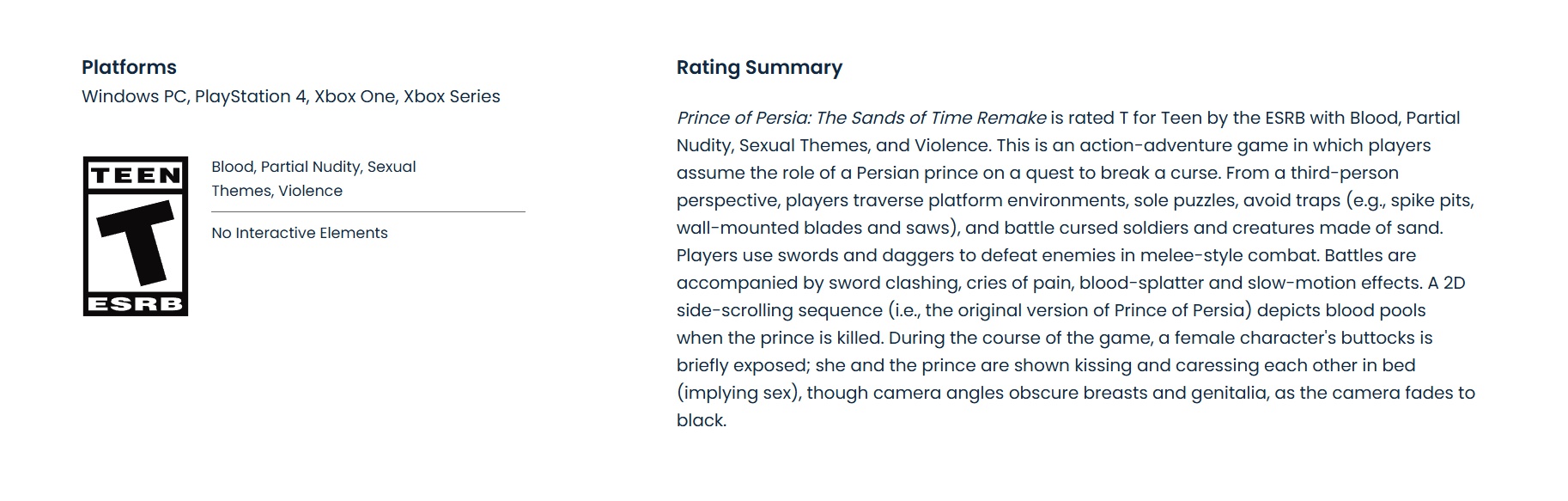
Task: Click the Xbox One platform text
Action: pos(354,96)
